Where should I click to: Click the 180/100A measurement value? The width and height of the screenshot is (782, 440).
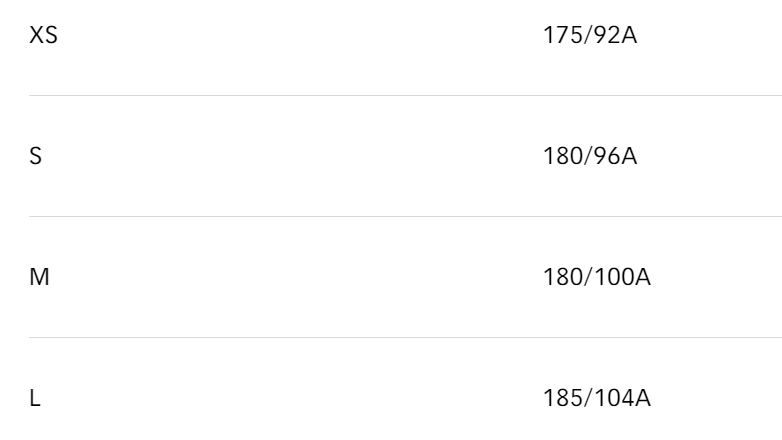597,277
